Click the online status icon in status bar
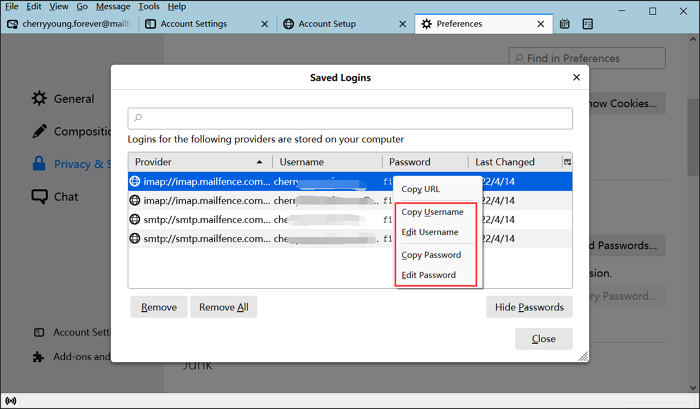This screenshot has height=409, width=700. [10, 400]
